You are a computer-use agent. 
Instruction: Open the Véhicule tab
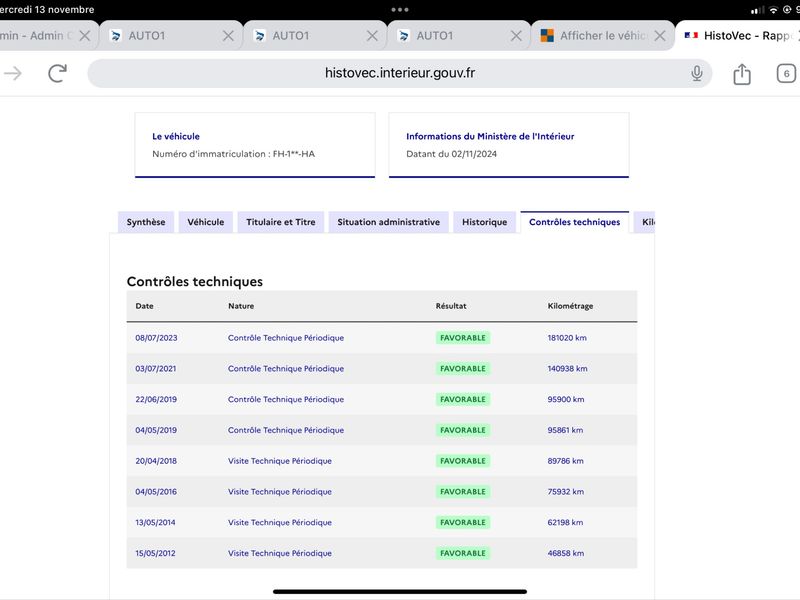[x=206, y=222]
